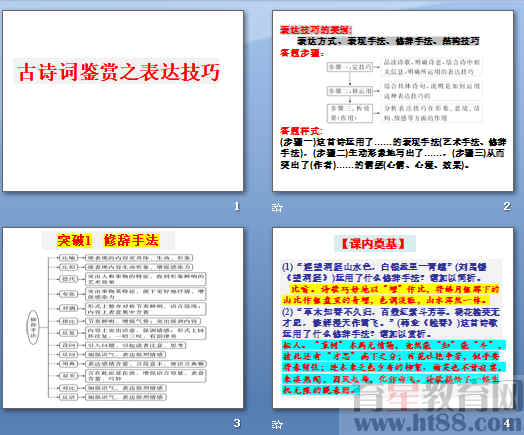524x435 pixels.
Task: Click the red title 古诗词鉴赏之表达技巧
Action: pyautogui.click(x=118, y=72)
